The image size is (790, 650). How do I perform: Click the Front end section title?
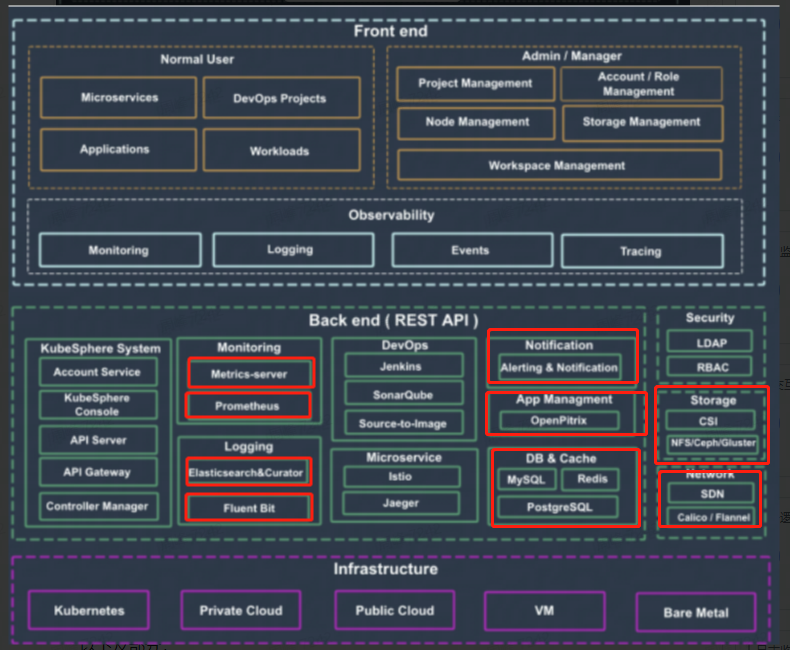click(390, 31)
